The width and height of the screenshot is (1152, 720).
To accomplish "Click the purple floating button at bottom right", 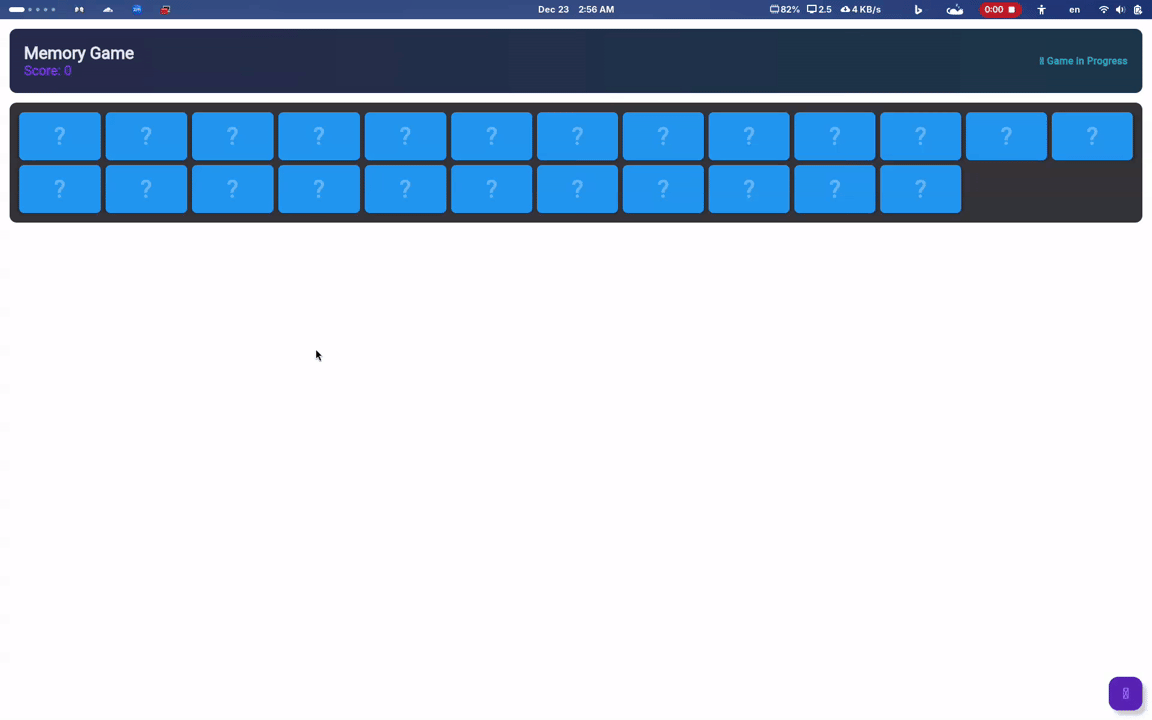I will point(1125,693).
